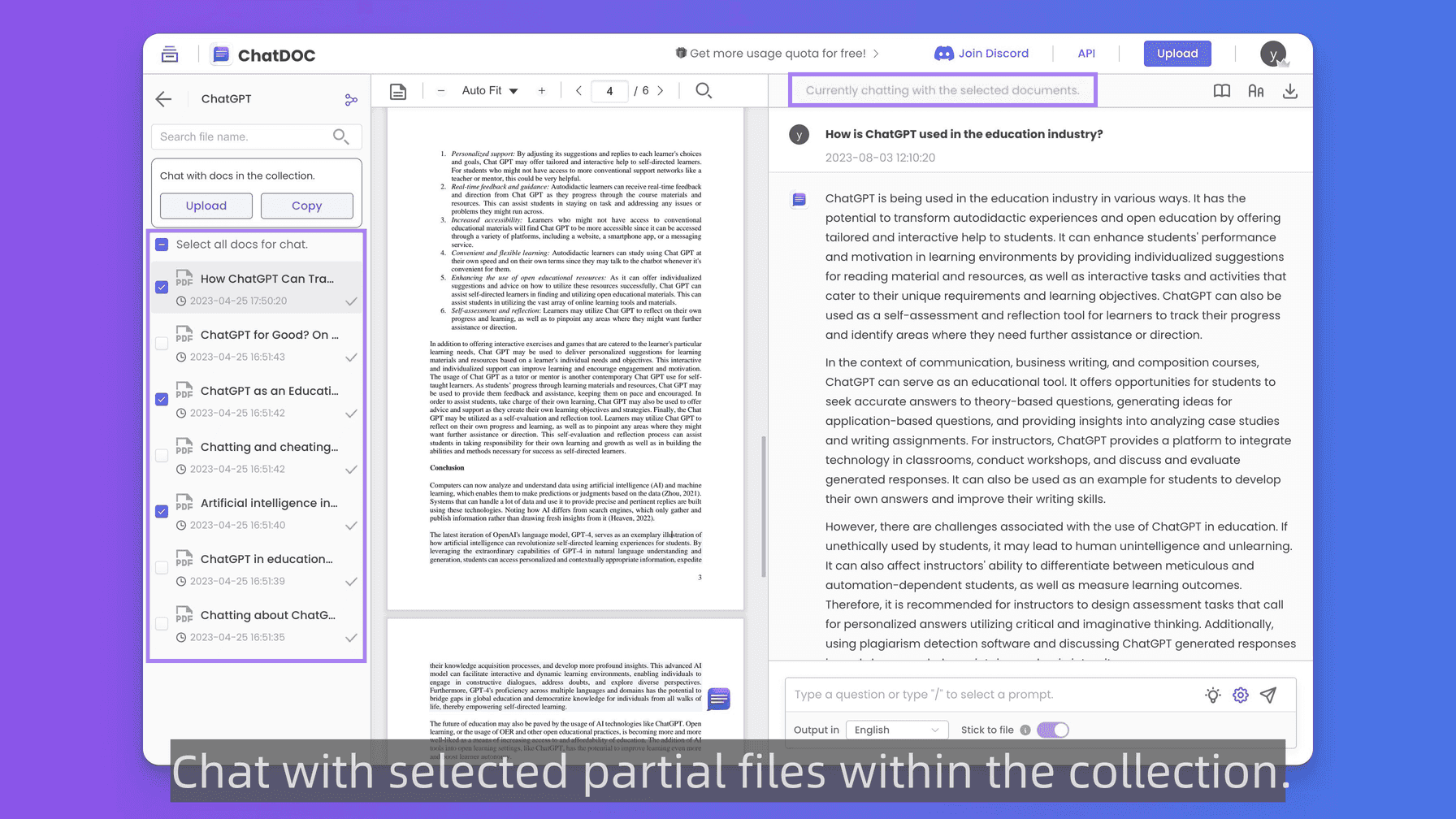Open the English output language dropdown

pyautogui.click(x=896, y=730)
